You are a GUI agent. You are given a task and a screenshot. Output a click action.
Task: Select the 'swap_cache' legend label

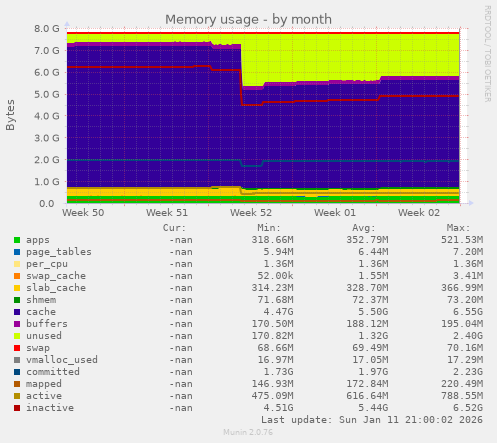tap(56, 276)
